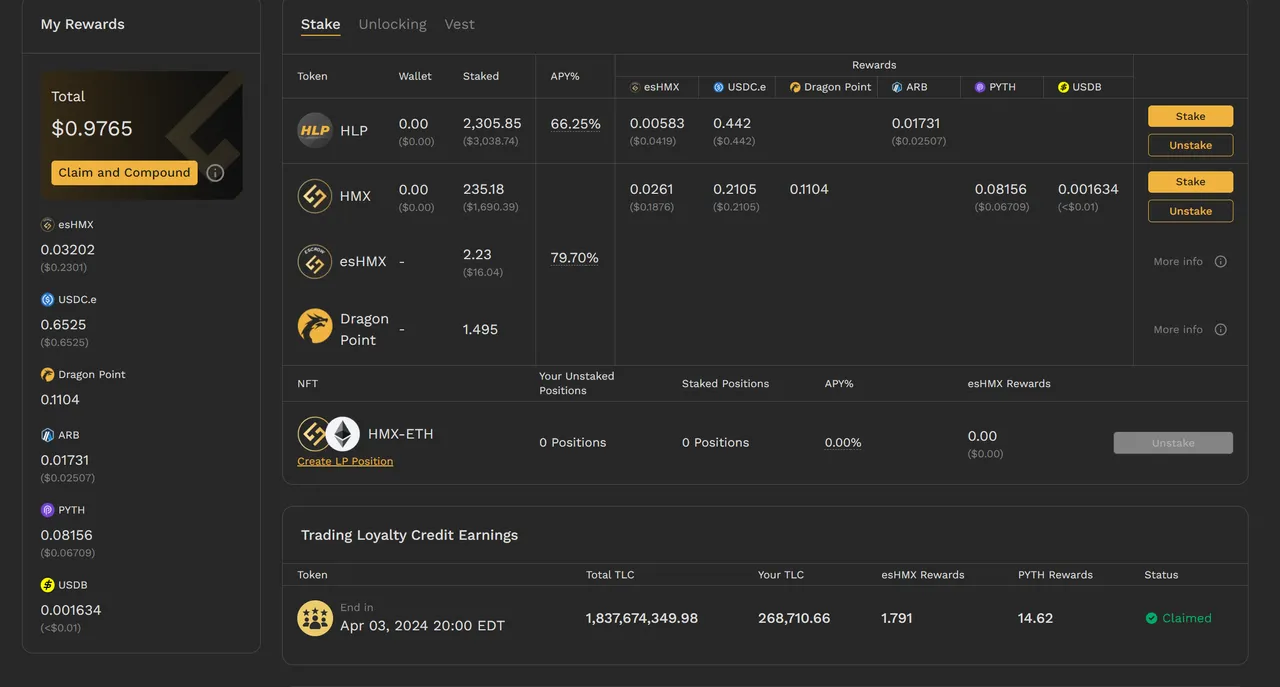Click esHMX staked amount 2.23
Image resolution: width=1280 pixels, height=687 pixels.
tap(477, 255)
